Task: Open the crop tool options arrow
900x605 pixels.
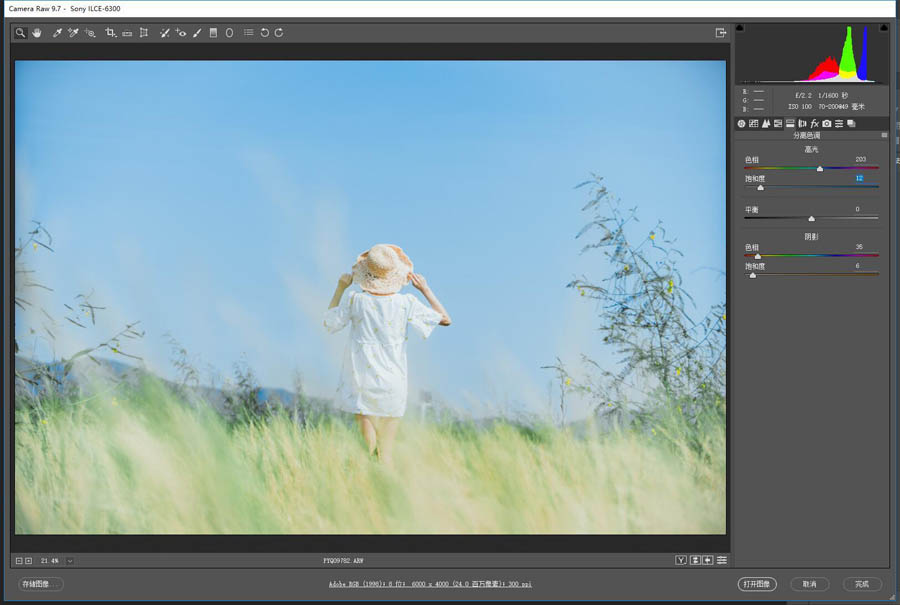Action: [x=116, y=37]
